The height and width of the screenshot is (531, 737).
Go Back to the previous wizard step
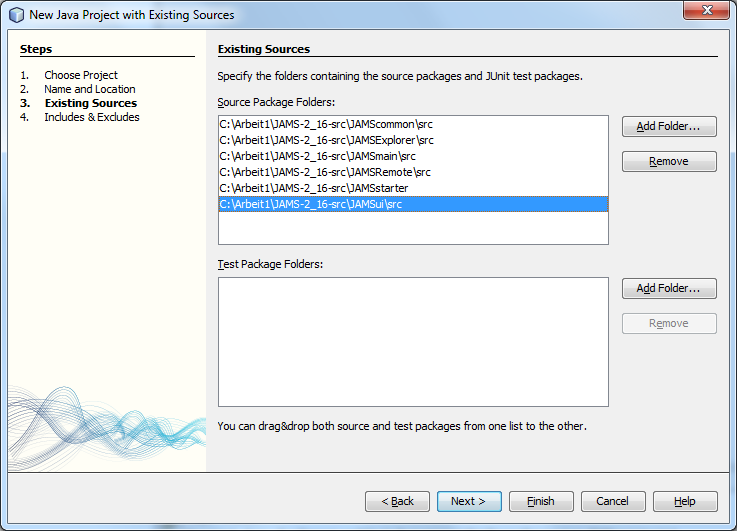[397, 501]
